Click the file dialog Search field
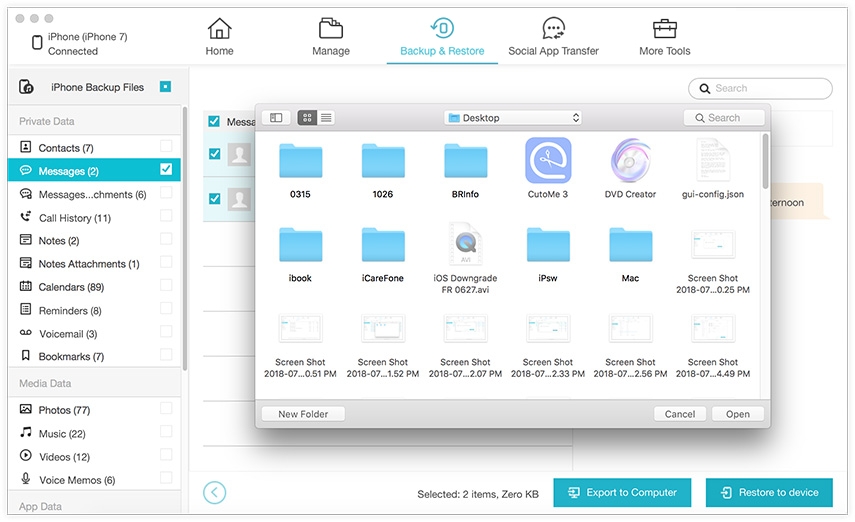The width and height of the screenshot is (855, 522). point(724,117)
